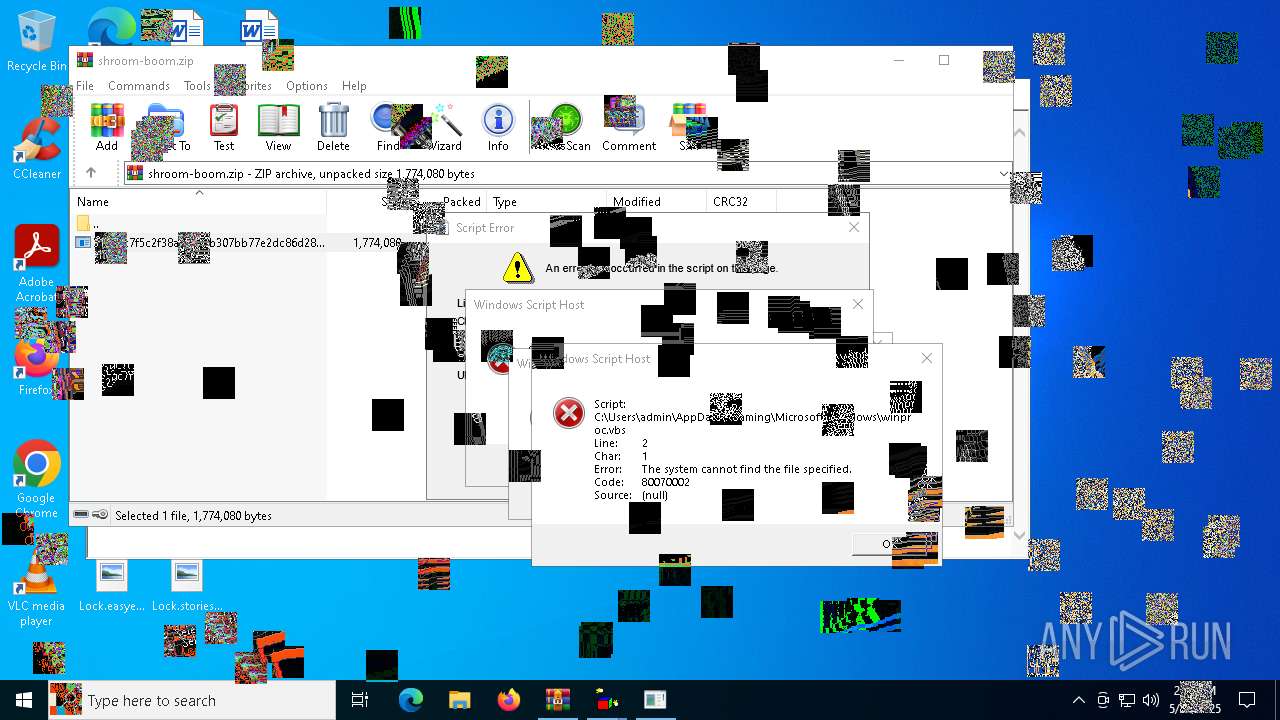The image size is (1280, 720).
Task: Open Adobe Acrobat desktop icon
Action: click(x=37, y=264)
